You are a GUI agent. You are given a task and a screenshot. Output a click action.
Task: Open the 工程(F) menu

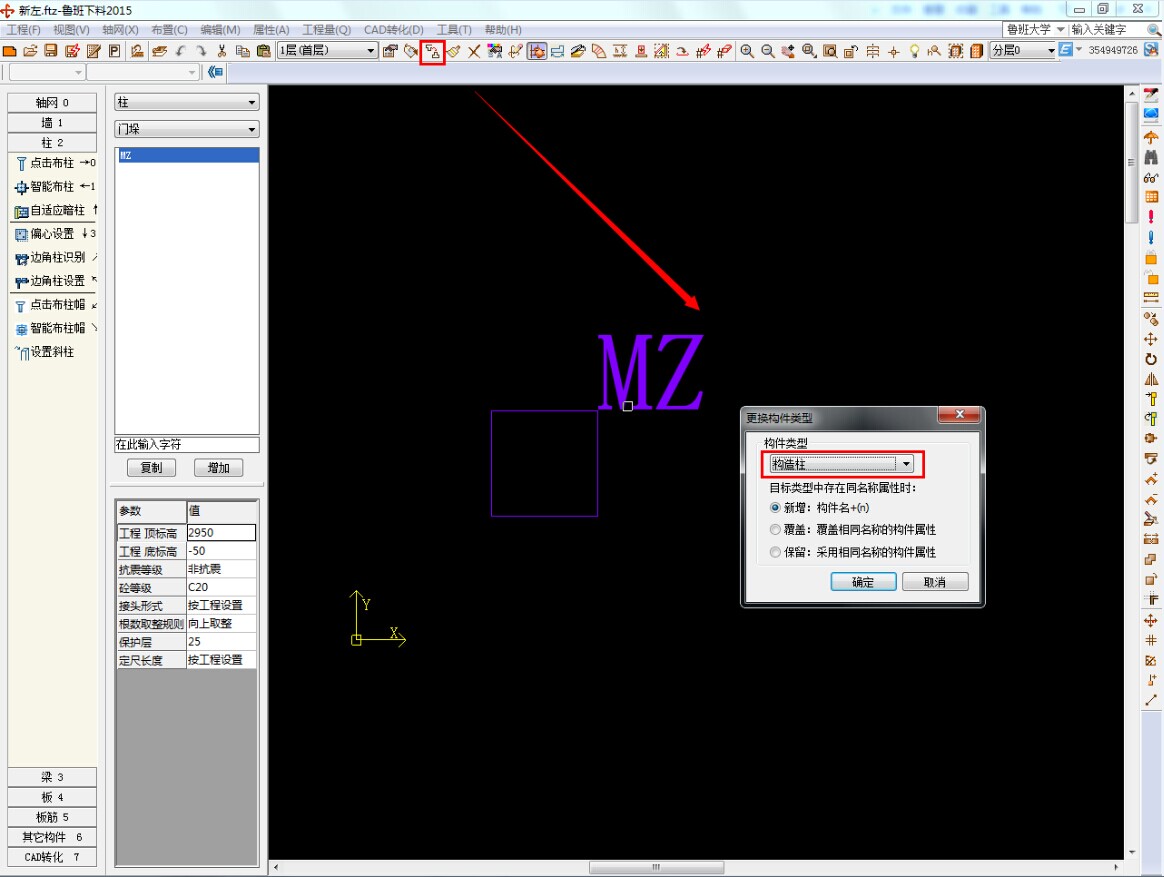[x=24, y=30]
